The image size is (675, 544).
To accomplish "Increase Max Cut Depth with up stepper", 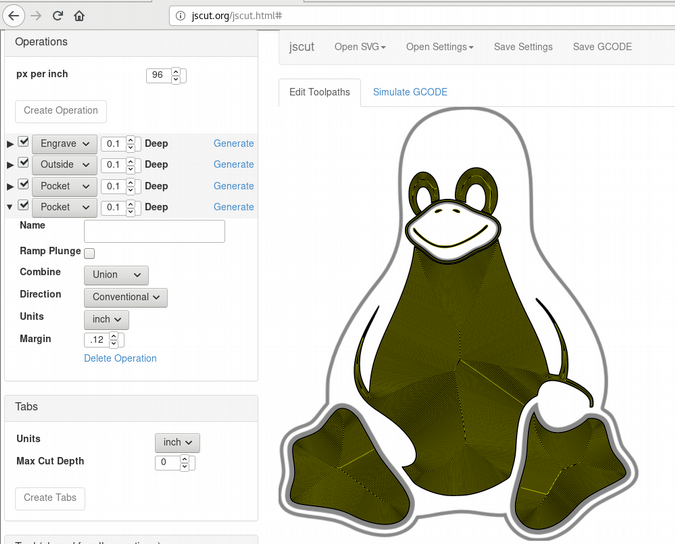I will click(x=184, y=459).
